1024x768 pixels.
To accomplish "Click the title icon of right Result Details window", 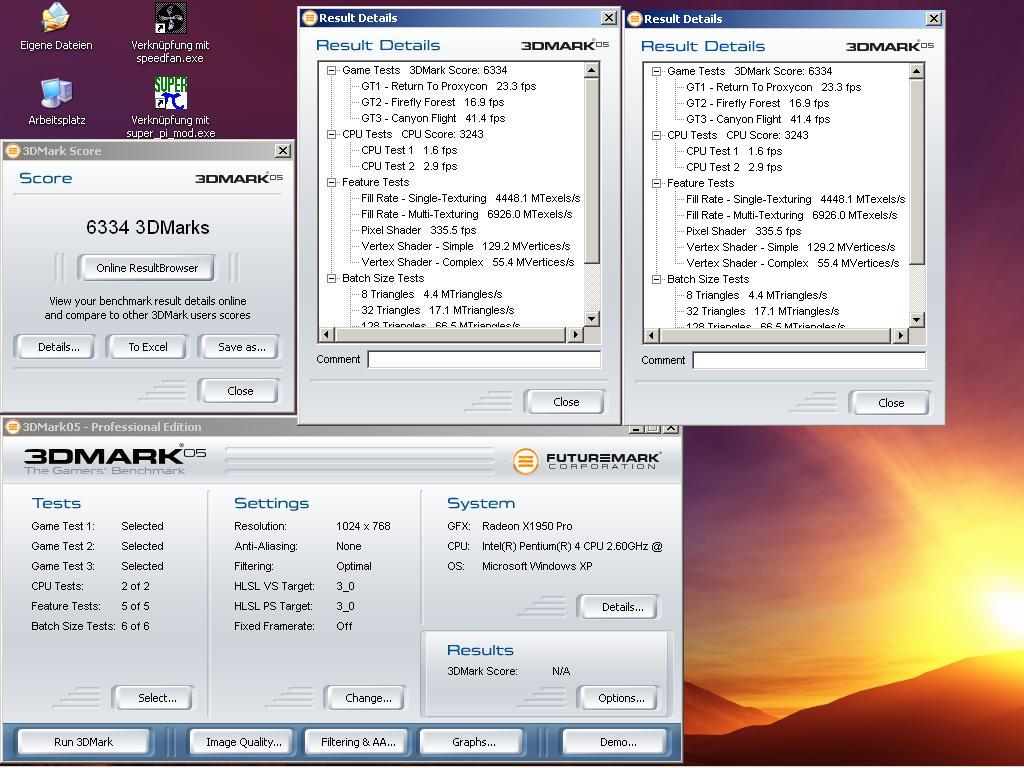I will 634,19.
